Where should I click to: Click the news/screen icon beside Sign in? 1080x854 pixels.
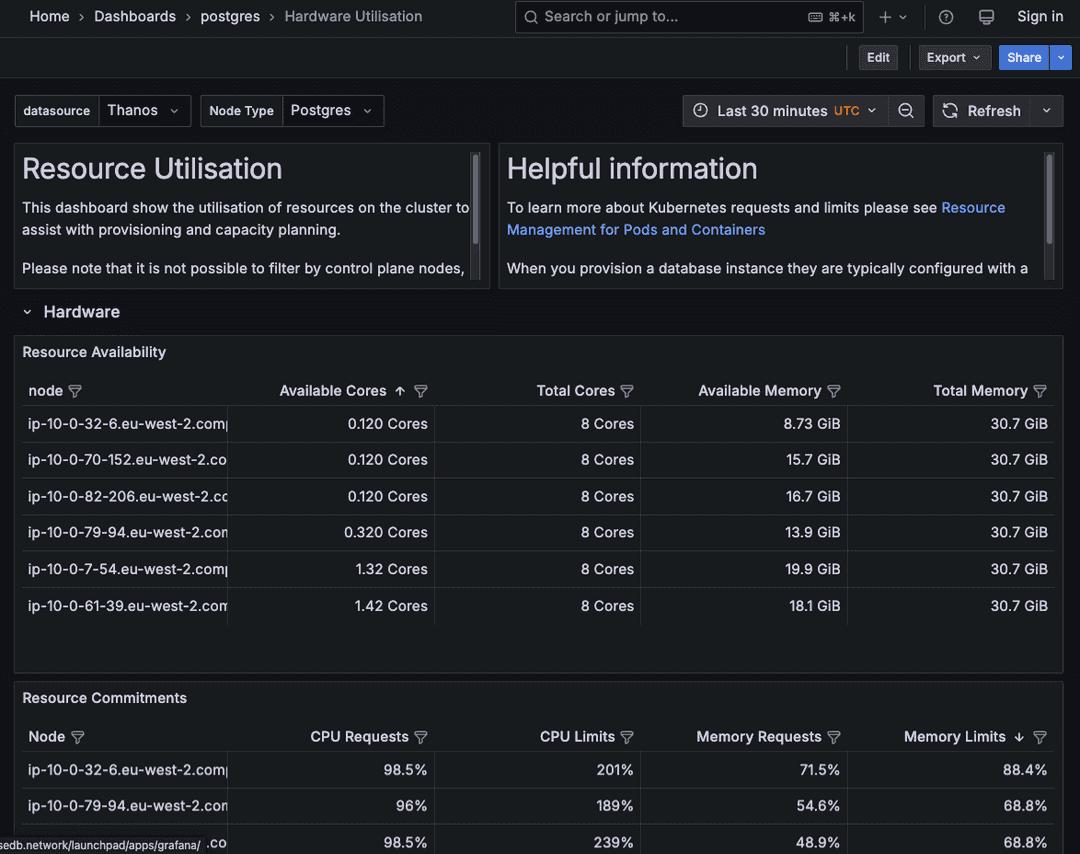pyautogui.click(x=987, y=17)
